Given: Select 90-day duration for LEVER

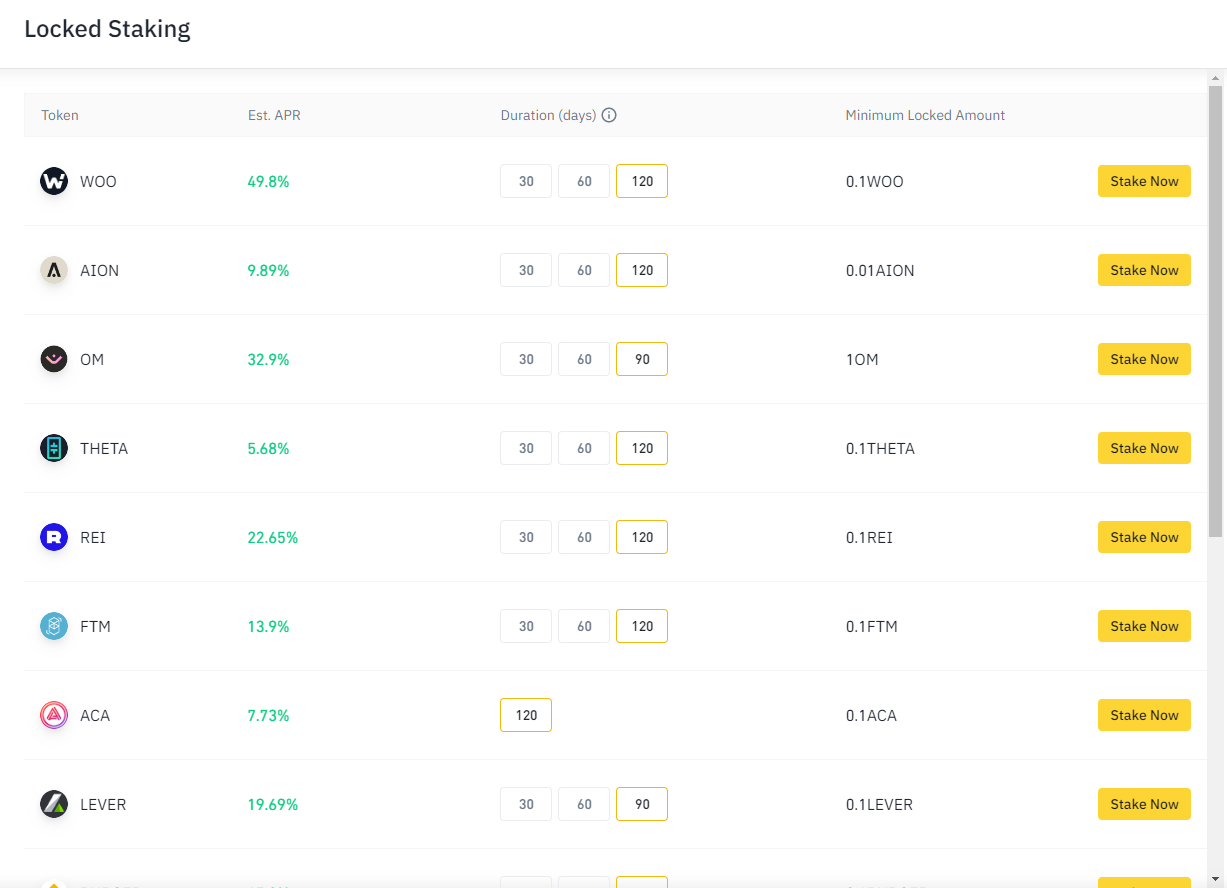Looking at the screenshot, I should point(642,804).
